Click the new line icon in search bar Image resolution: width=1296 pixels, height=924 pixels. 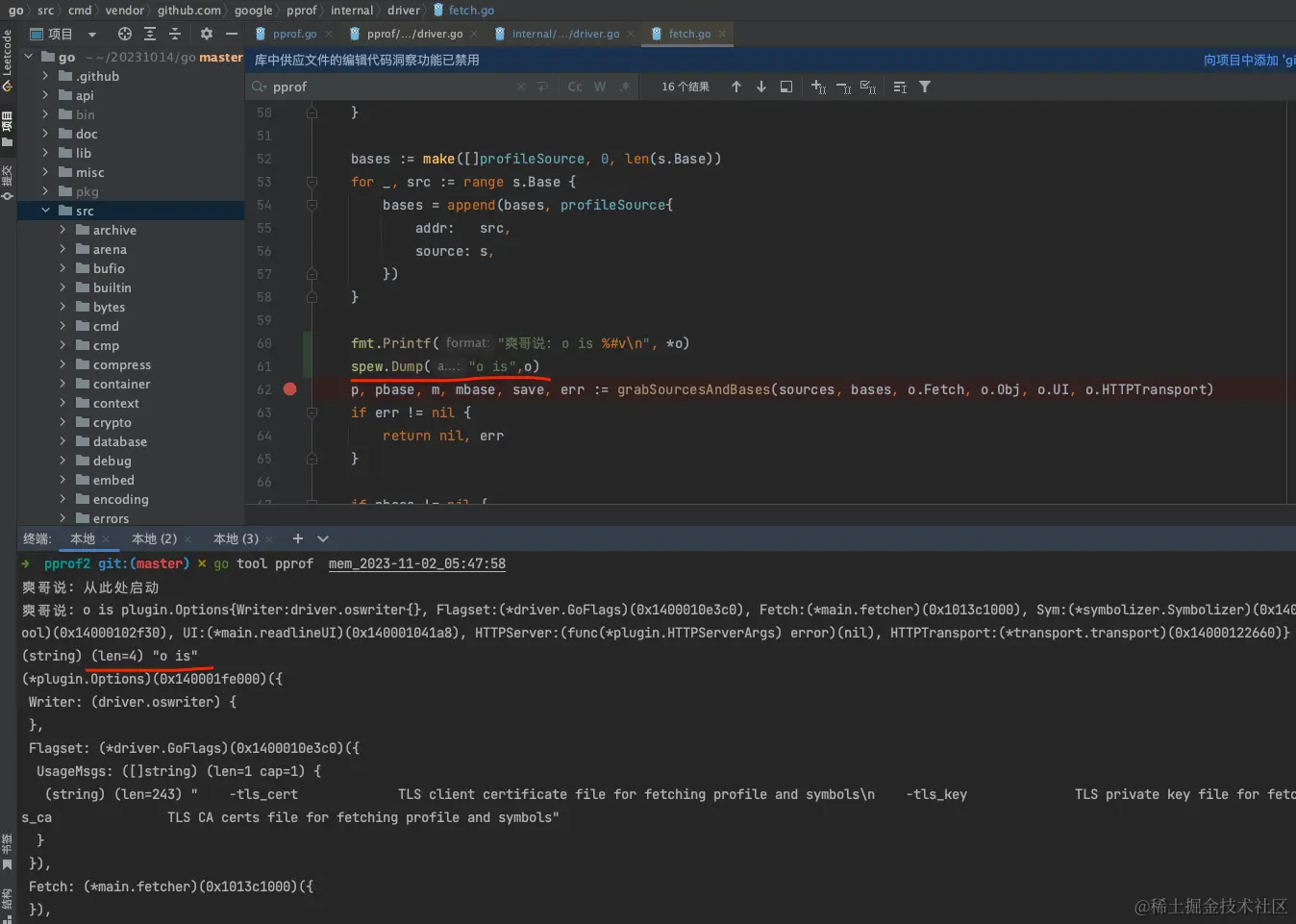click(x=542, y=87)
